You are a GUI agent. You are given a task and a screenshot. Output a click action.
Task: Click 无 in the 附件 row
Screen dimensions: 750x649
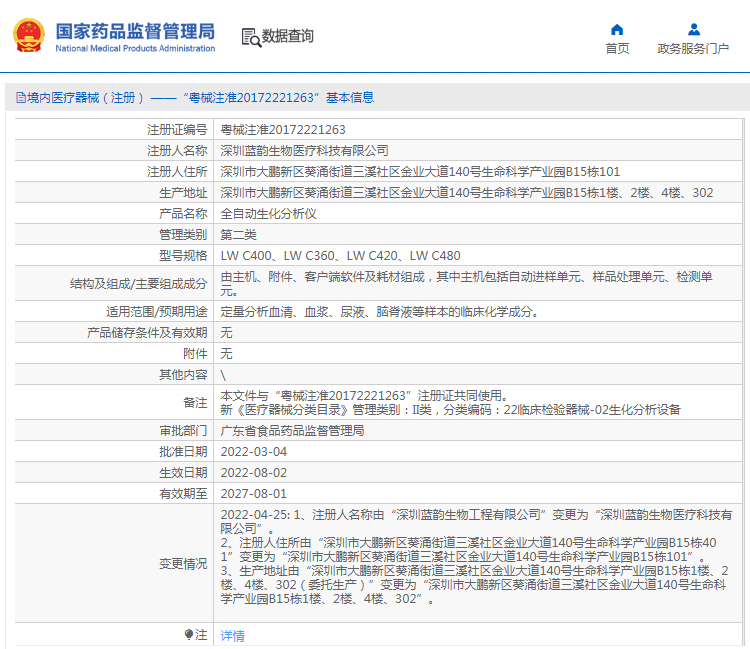tap(226, 354)
